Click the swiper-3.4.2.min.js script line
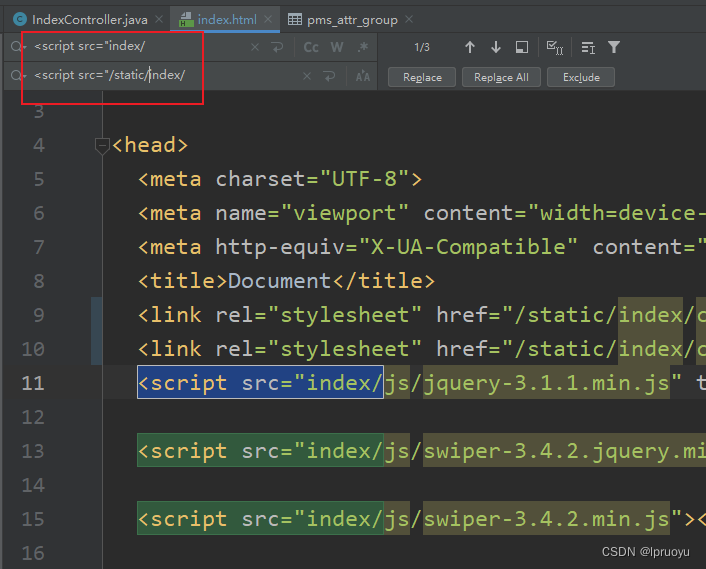 [421, 519]
